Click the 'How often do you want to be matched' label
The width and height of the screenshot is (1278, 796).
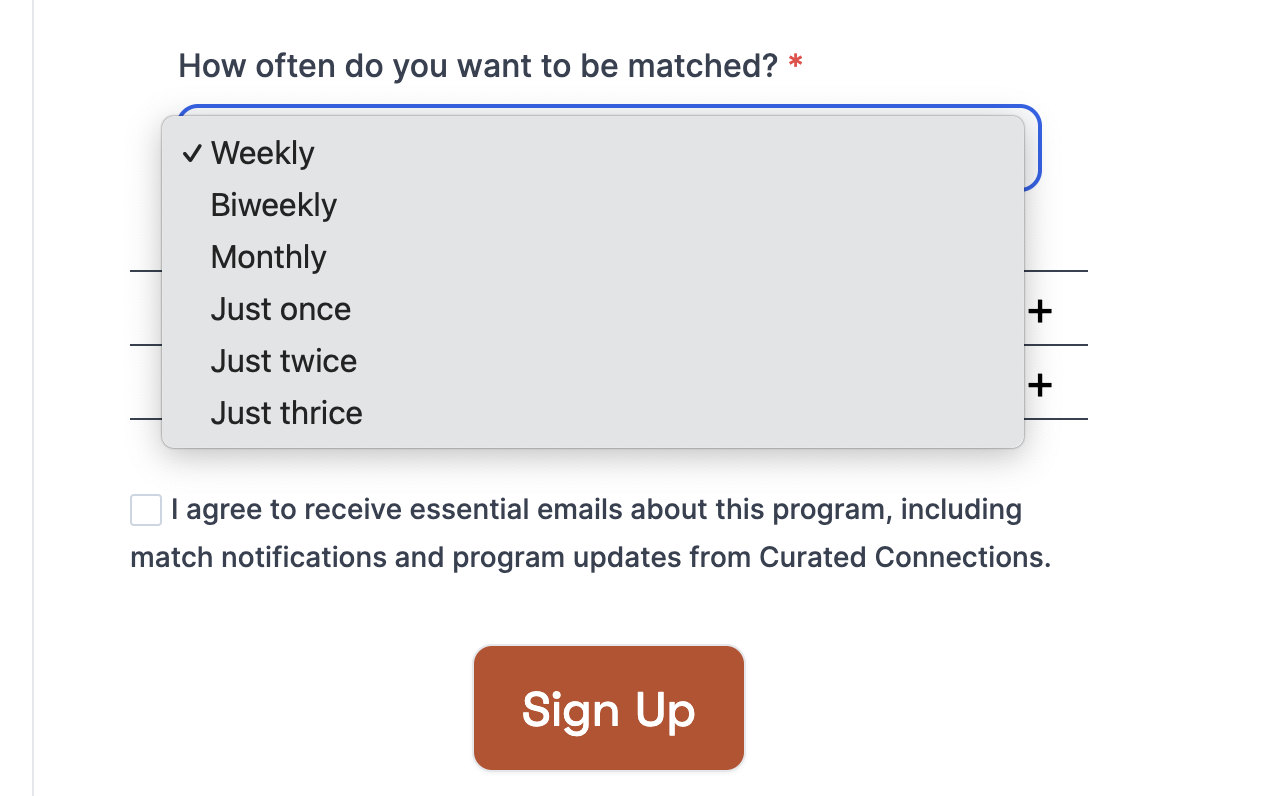tap(478, 66)
